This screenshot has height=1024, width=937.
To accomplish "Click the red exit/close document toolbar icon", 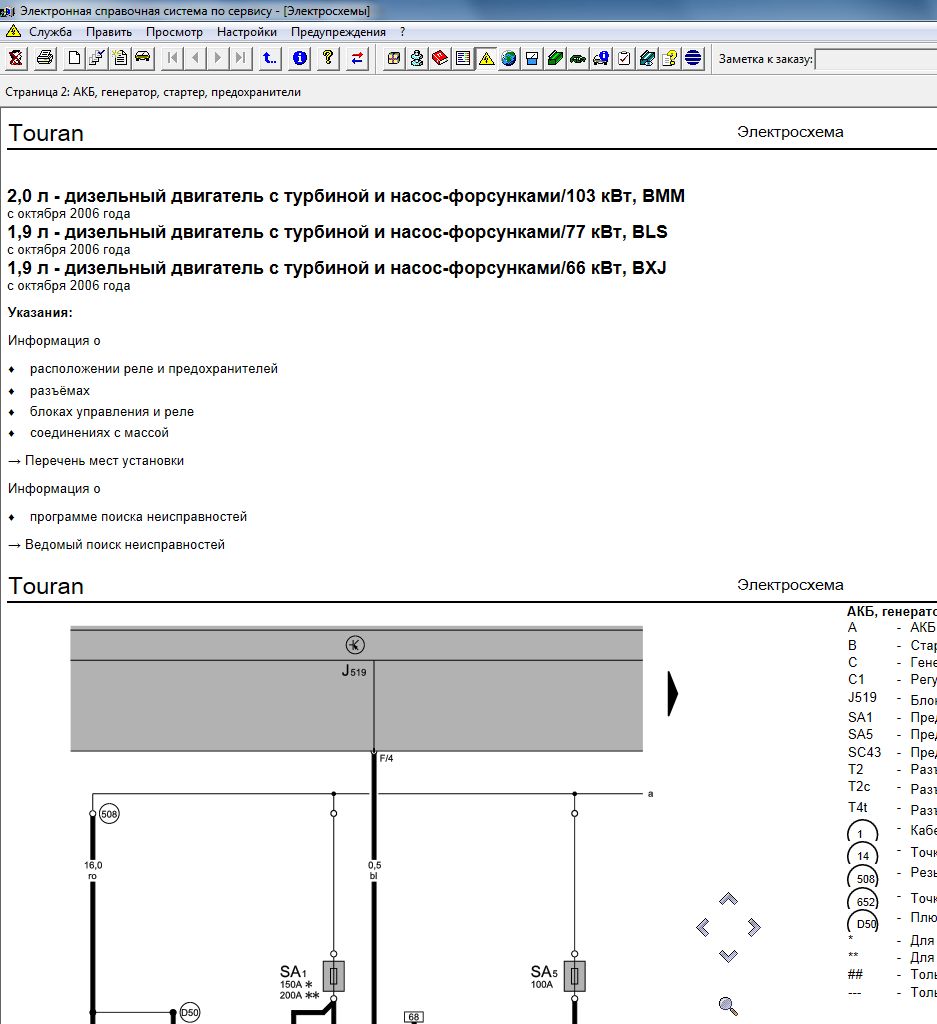I will point(16,58).
